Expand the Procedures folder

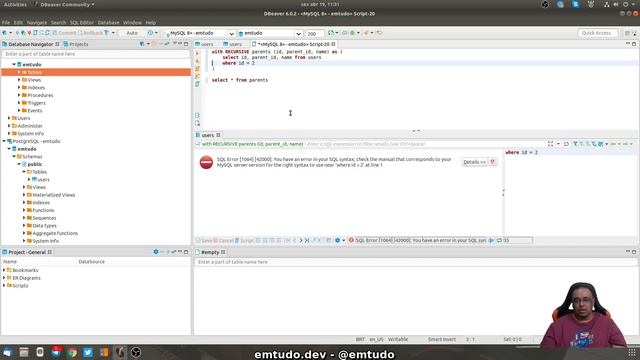coord(19,95)
